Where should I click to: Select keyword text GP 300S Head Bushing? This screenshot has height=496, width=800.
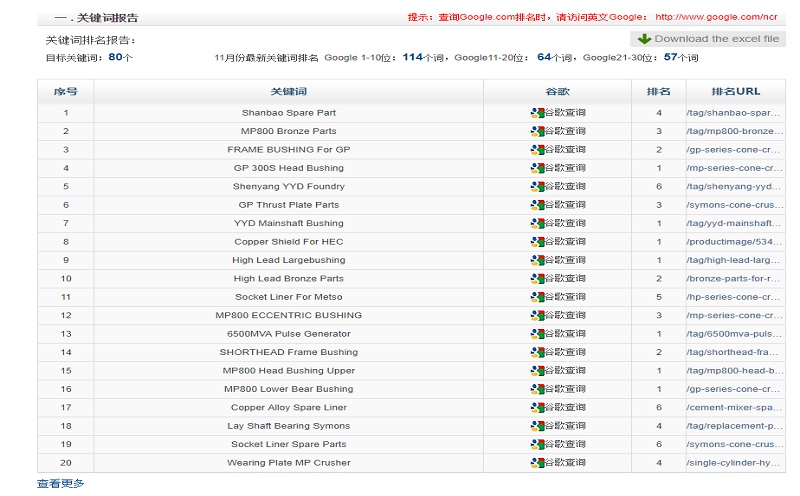pyautogui.click(x=289, y=168)
